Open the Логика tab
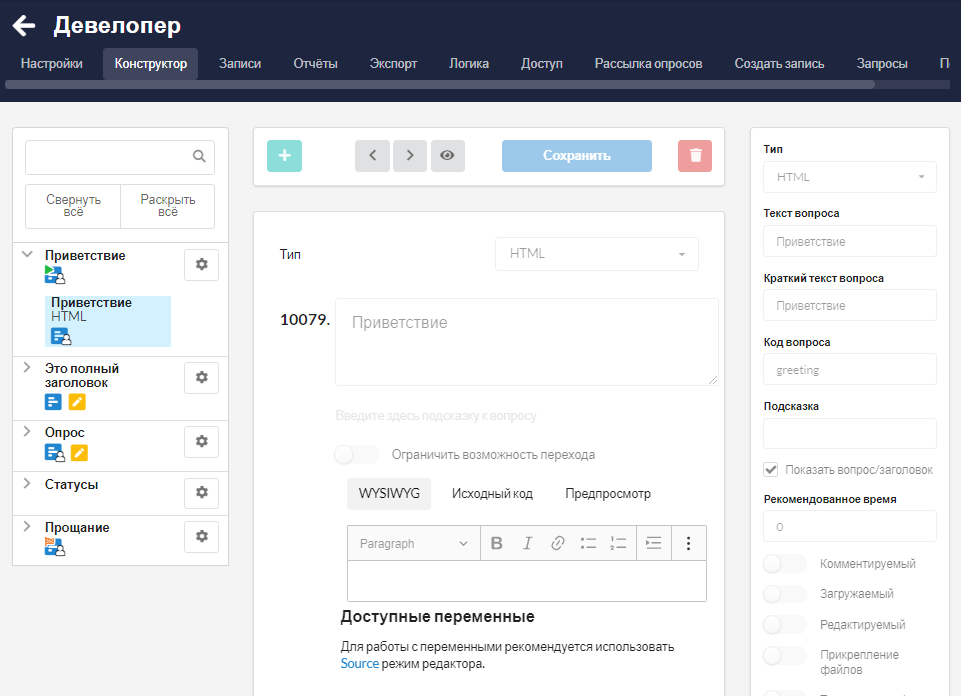This screenshot has height=696, width=961. (x=469, y=62)
